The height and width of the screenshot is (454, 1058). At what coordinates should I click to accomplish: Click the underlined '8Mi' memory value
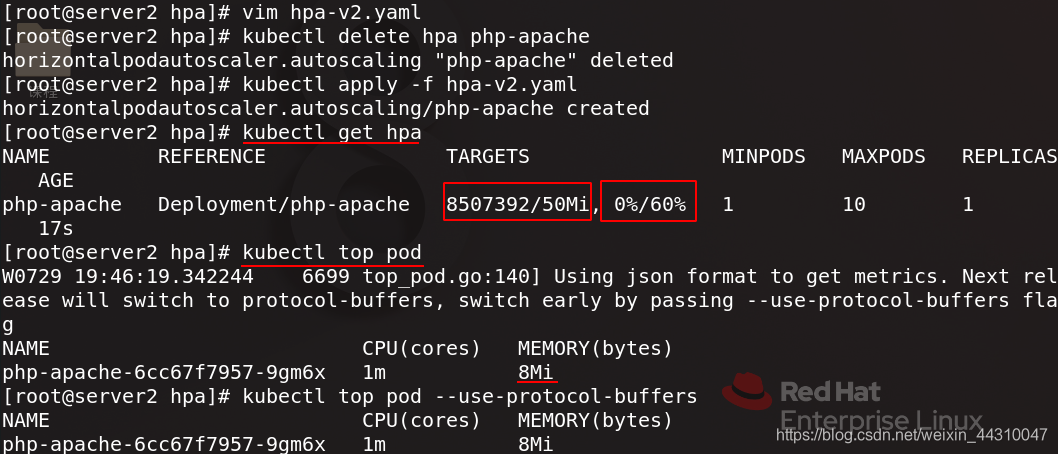tap(536, 372)
